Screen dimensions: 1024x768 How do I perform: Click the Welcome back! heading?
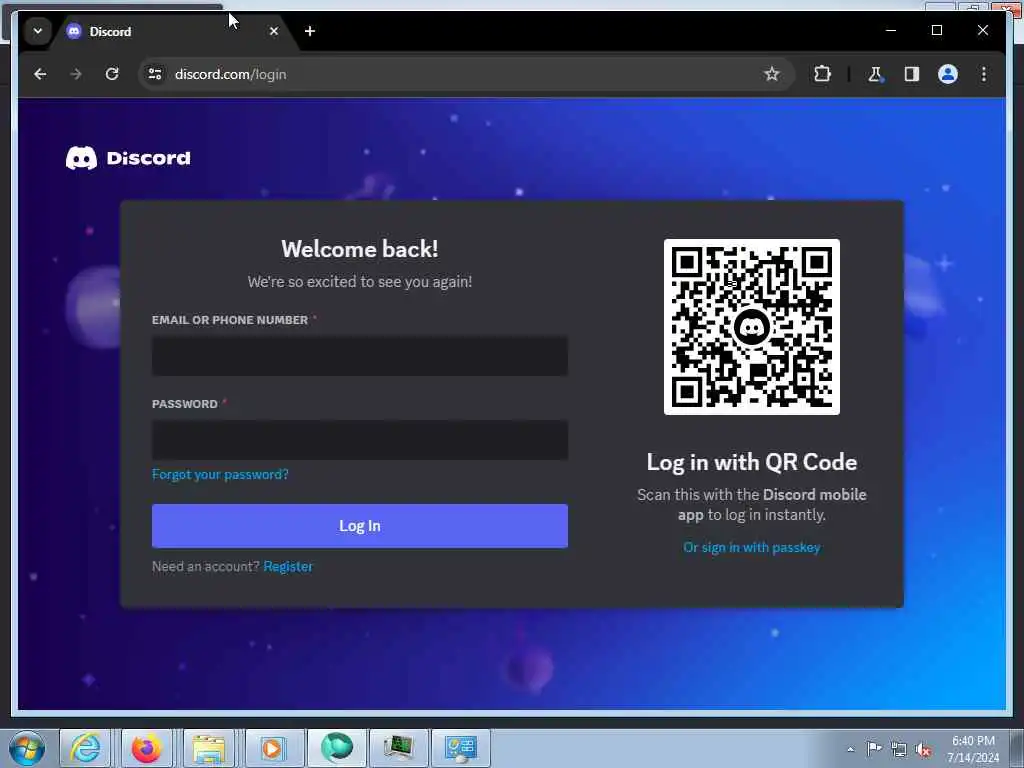(360, 249)
